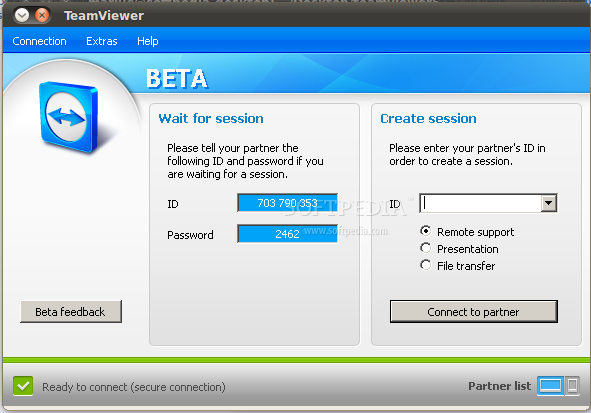Minimize window using title bar arrow button

pos(22,15)
